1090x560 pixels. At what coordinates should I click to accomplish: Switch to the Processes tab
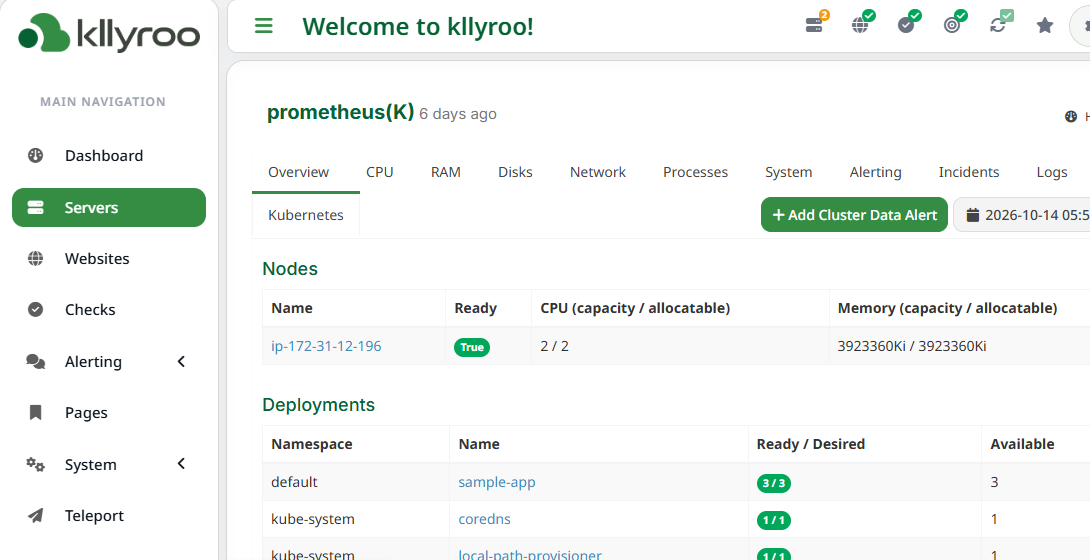point(695,172)
